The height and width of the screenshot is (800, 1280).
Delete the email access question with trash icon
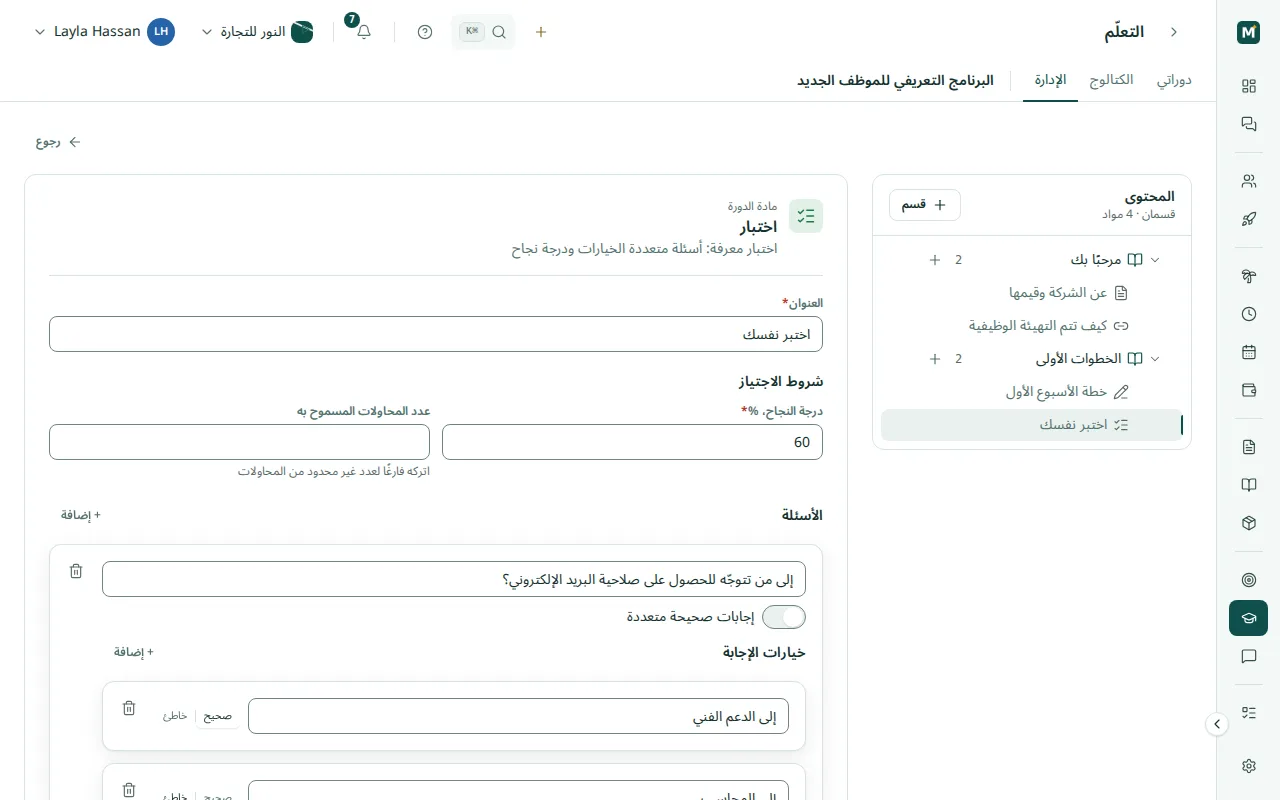click(x=76, y=571)
